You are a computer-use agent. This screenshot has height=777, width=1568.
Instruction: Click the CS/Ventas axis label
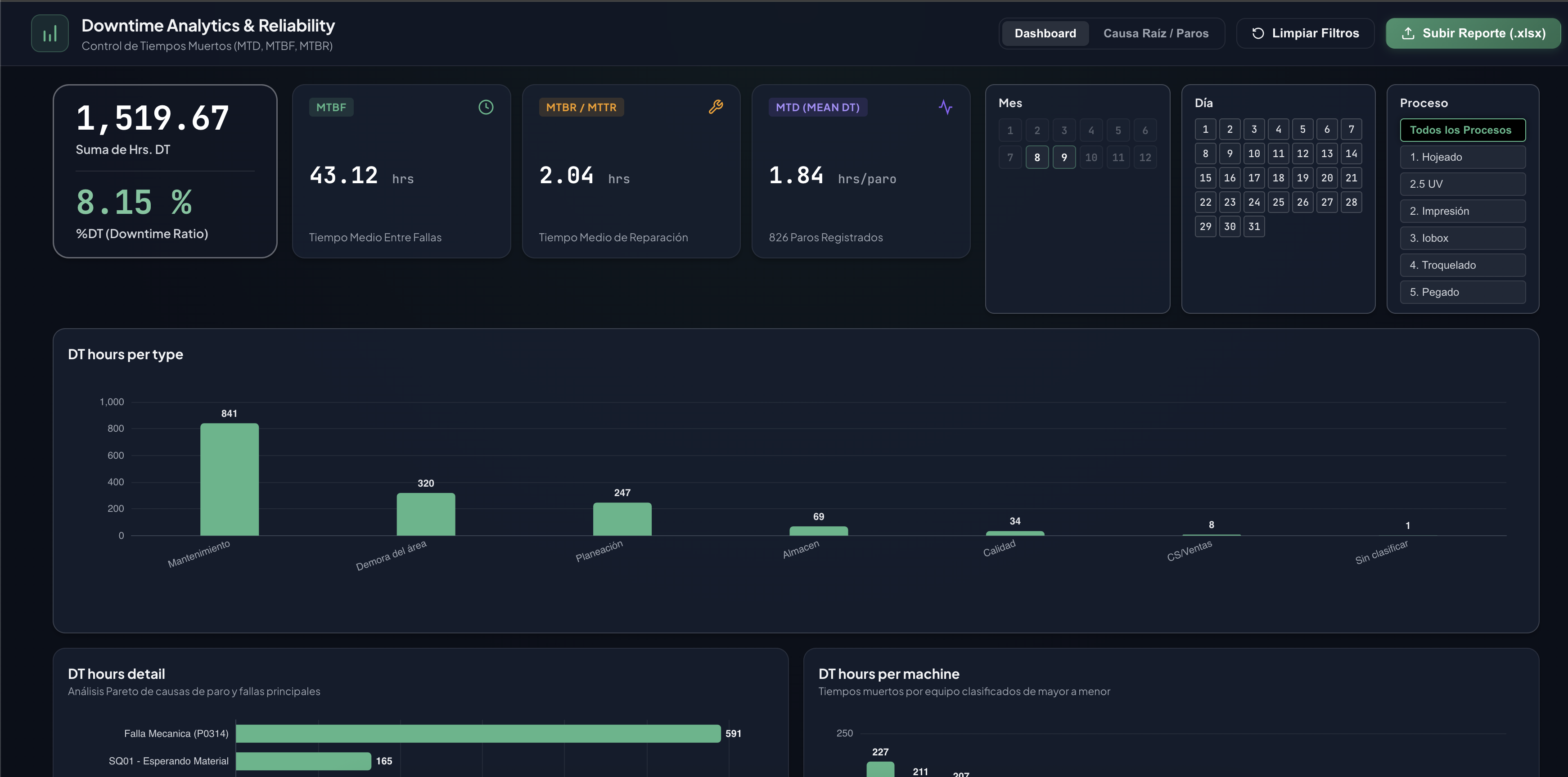(x=1190, y=551)
